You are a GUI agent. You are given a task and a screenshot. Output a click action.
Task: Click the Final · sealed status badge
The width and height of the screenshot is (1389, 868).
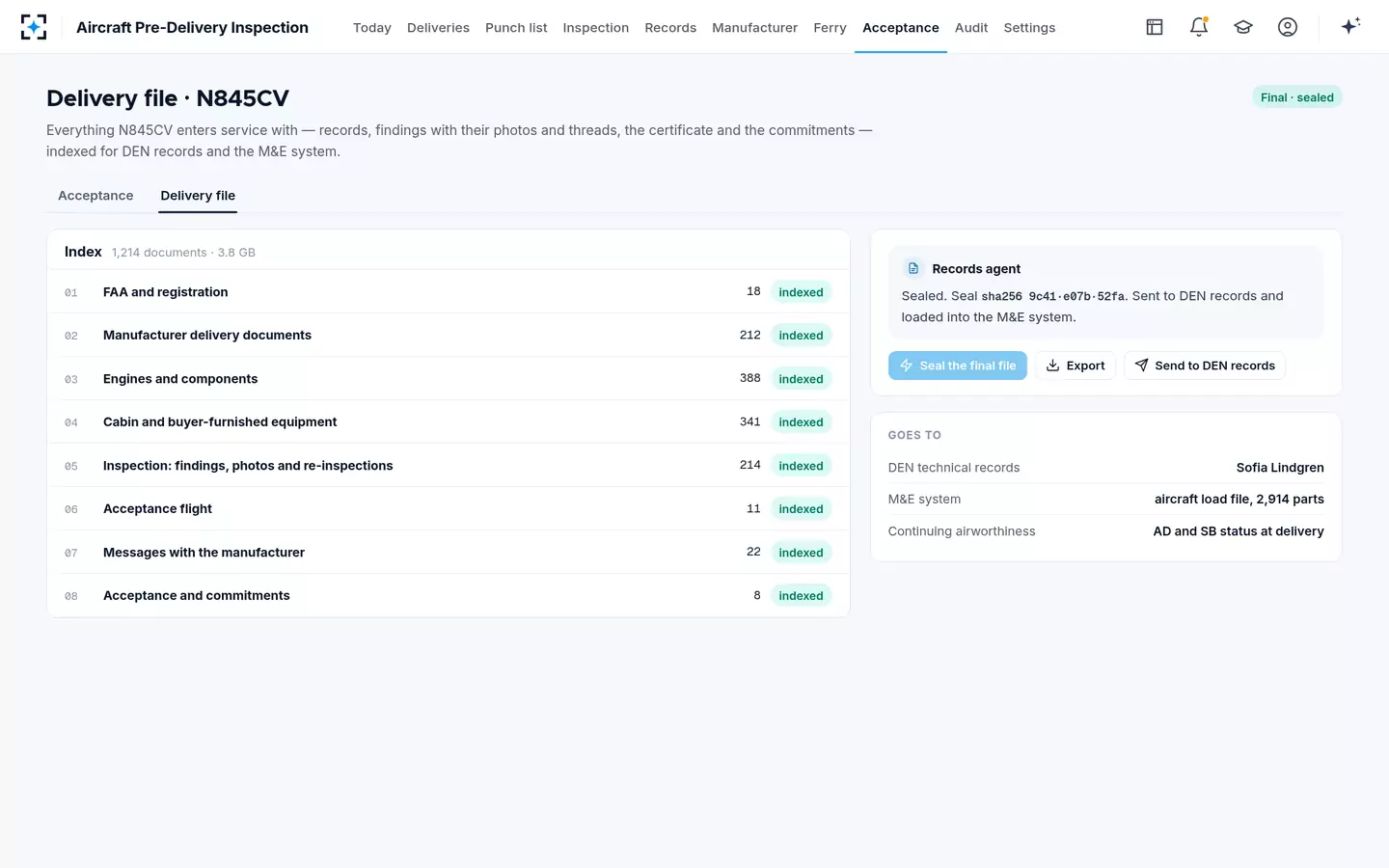(x=1296, y=97)
